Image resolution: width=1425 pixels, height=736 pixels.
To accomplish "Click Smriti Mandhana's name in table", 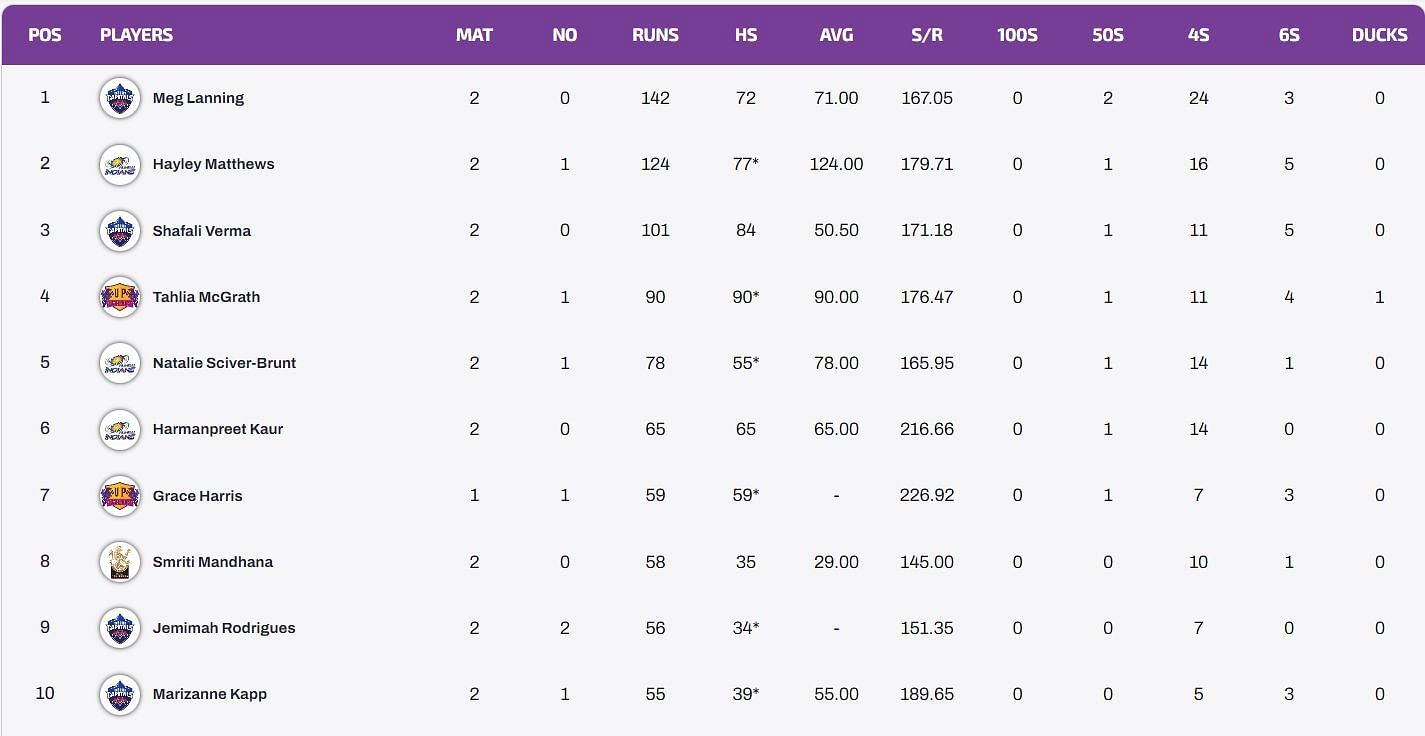I will pos(213,562).
